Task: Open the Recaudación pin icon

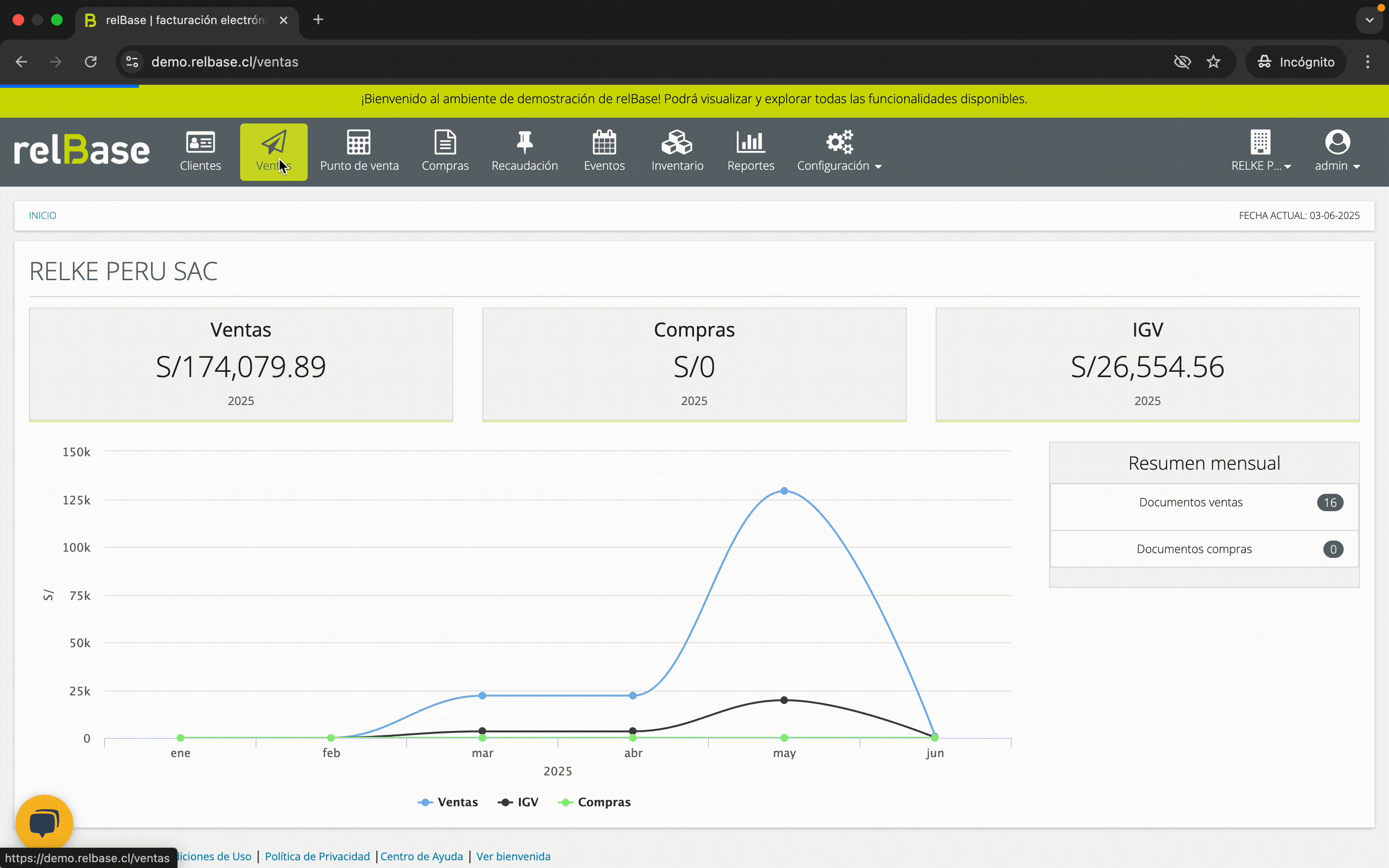Action: pyautogui.click(x=525, y=142)
